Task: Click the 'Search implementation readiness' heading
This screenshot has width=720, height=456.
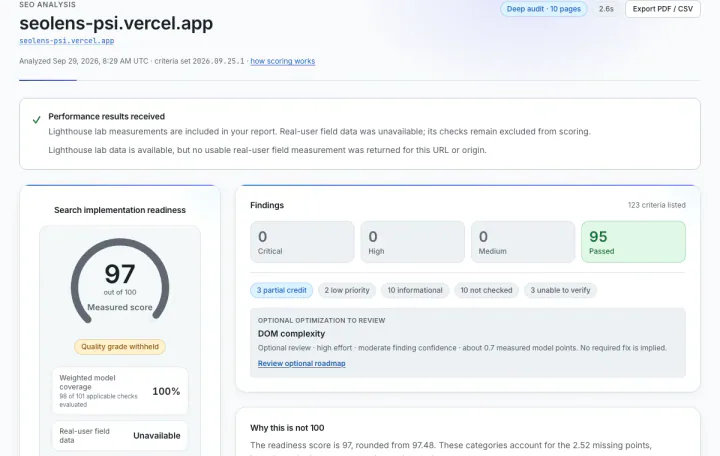Action: [120, 210]
